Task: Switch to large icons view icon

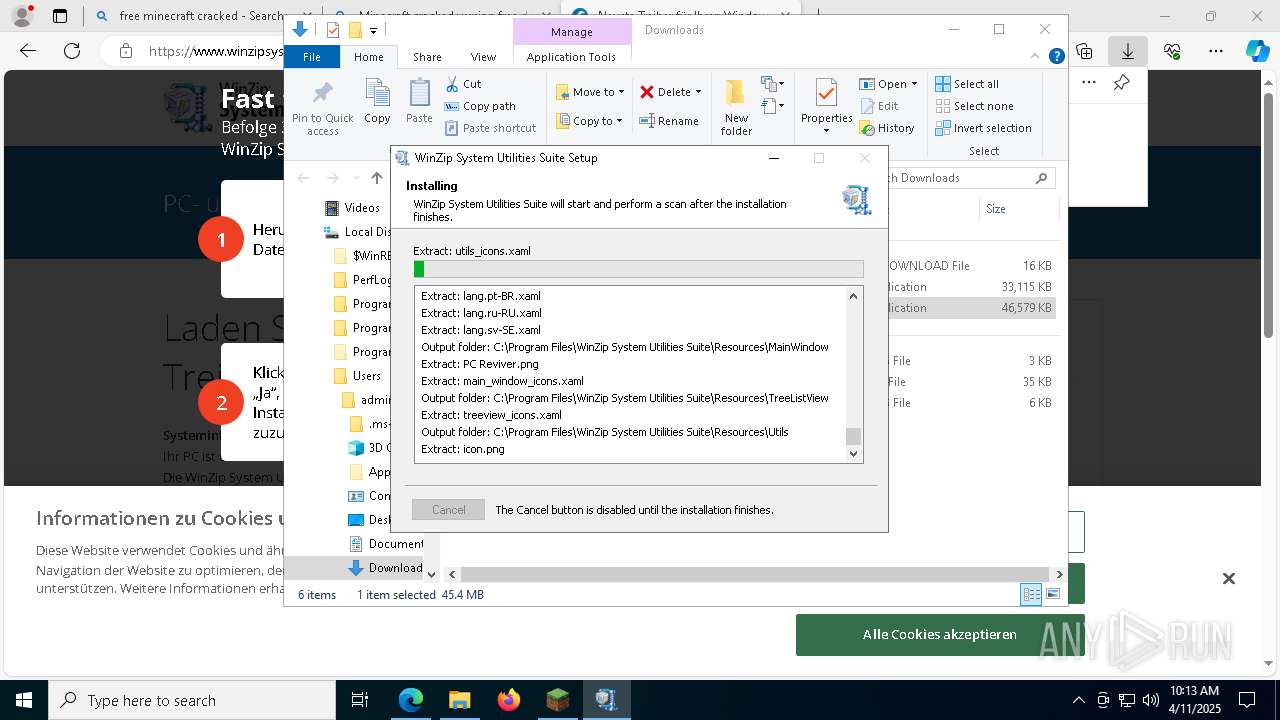Action: coord(1052,594)
